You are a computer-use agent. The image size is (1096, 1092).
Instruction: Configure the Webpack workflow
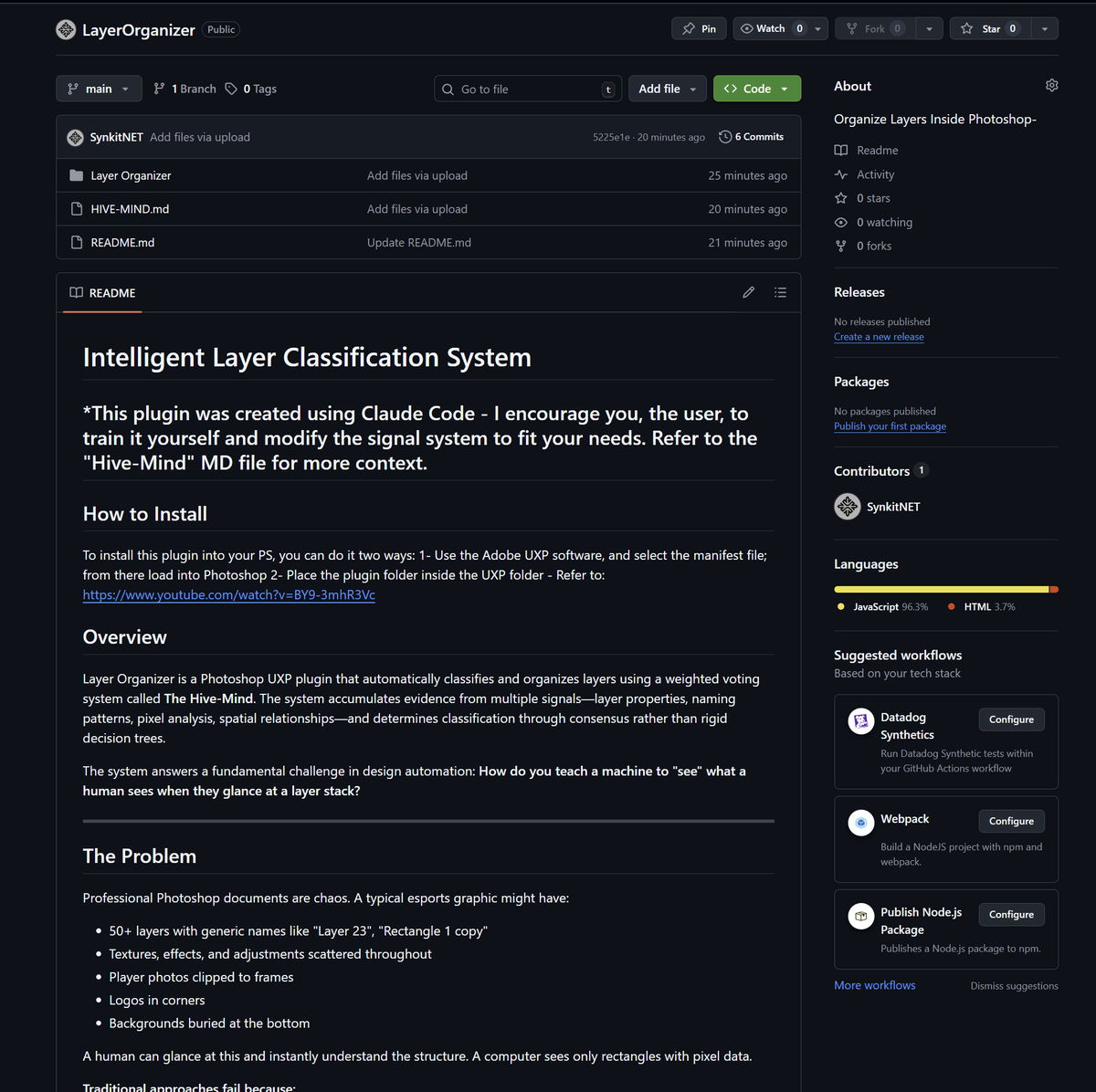[x=1011, y=821]
